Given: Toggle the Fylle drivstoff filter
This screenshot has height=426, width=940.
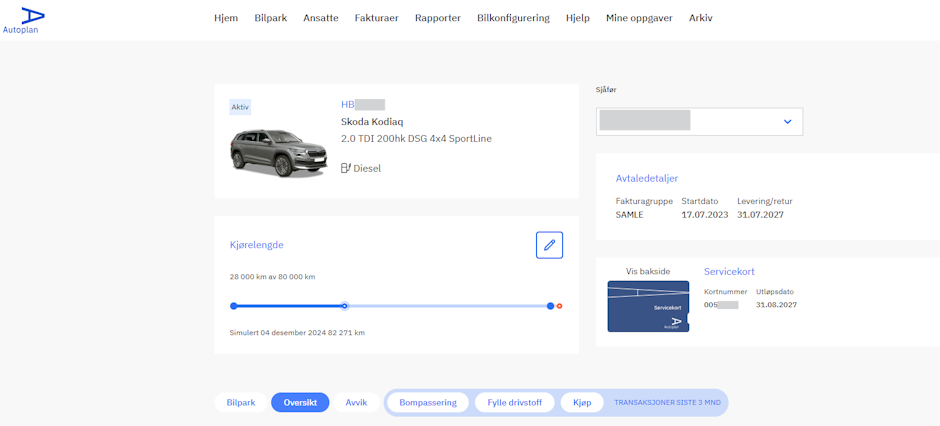Looking at the screenshot, I should point(514,403).
